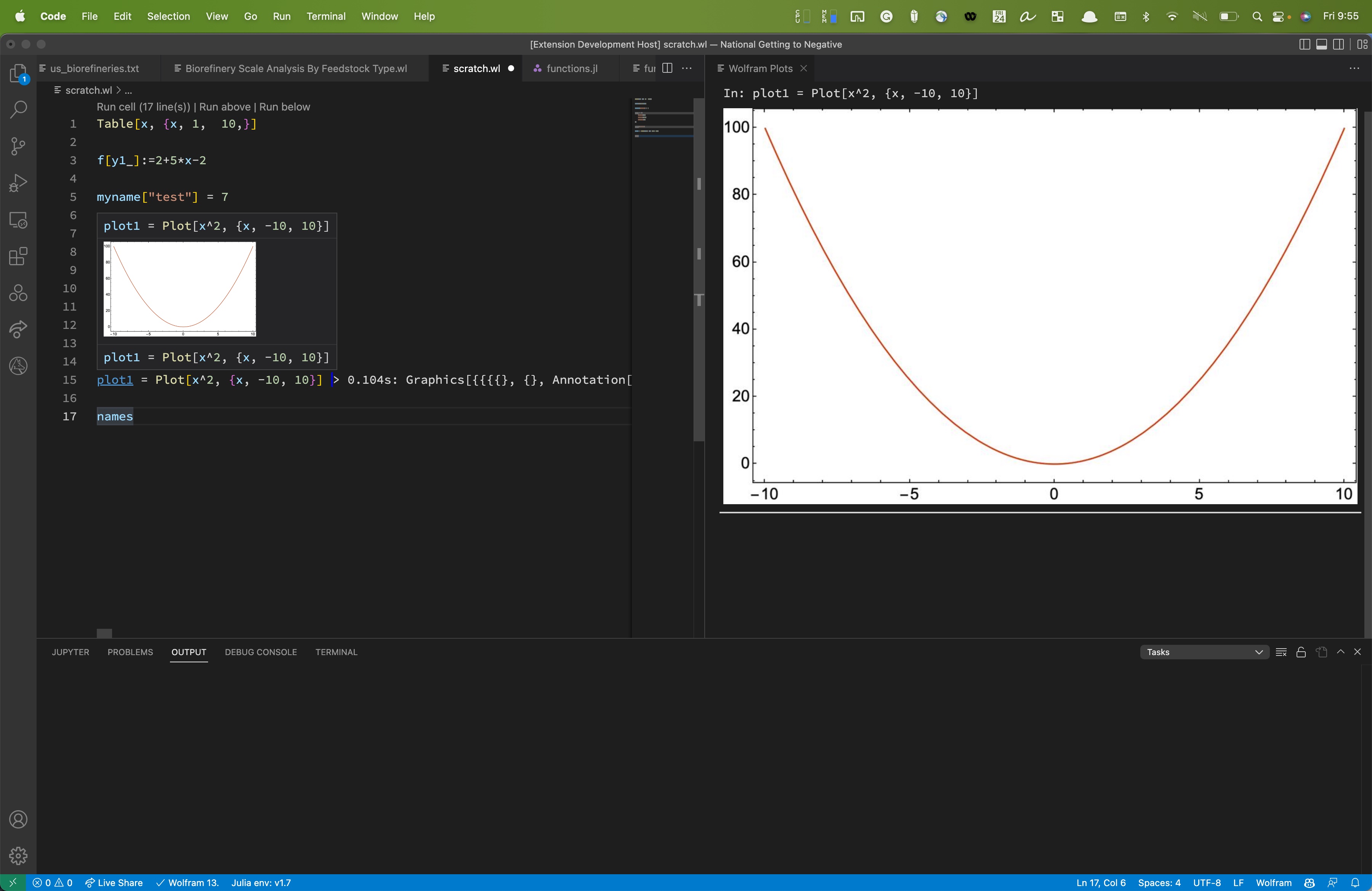This screenshot has width=1372, height=891.
Task: Open the Remote Explorer icon
Action: tap(18, 220)
